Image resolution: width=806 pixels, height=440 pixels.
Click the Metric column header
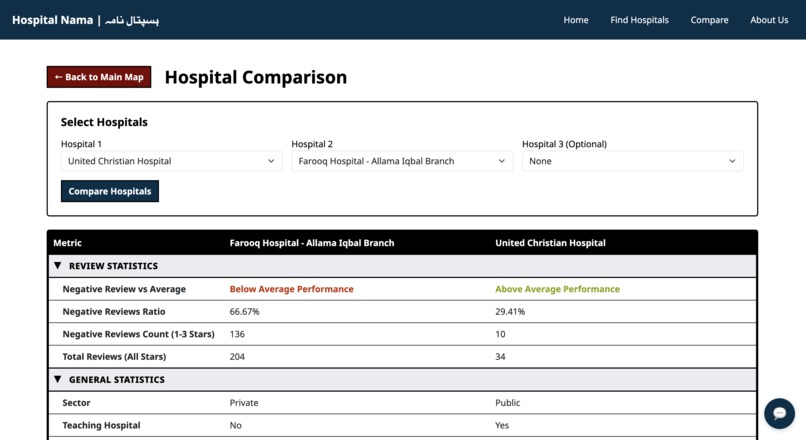[x=67, y=243]
